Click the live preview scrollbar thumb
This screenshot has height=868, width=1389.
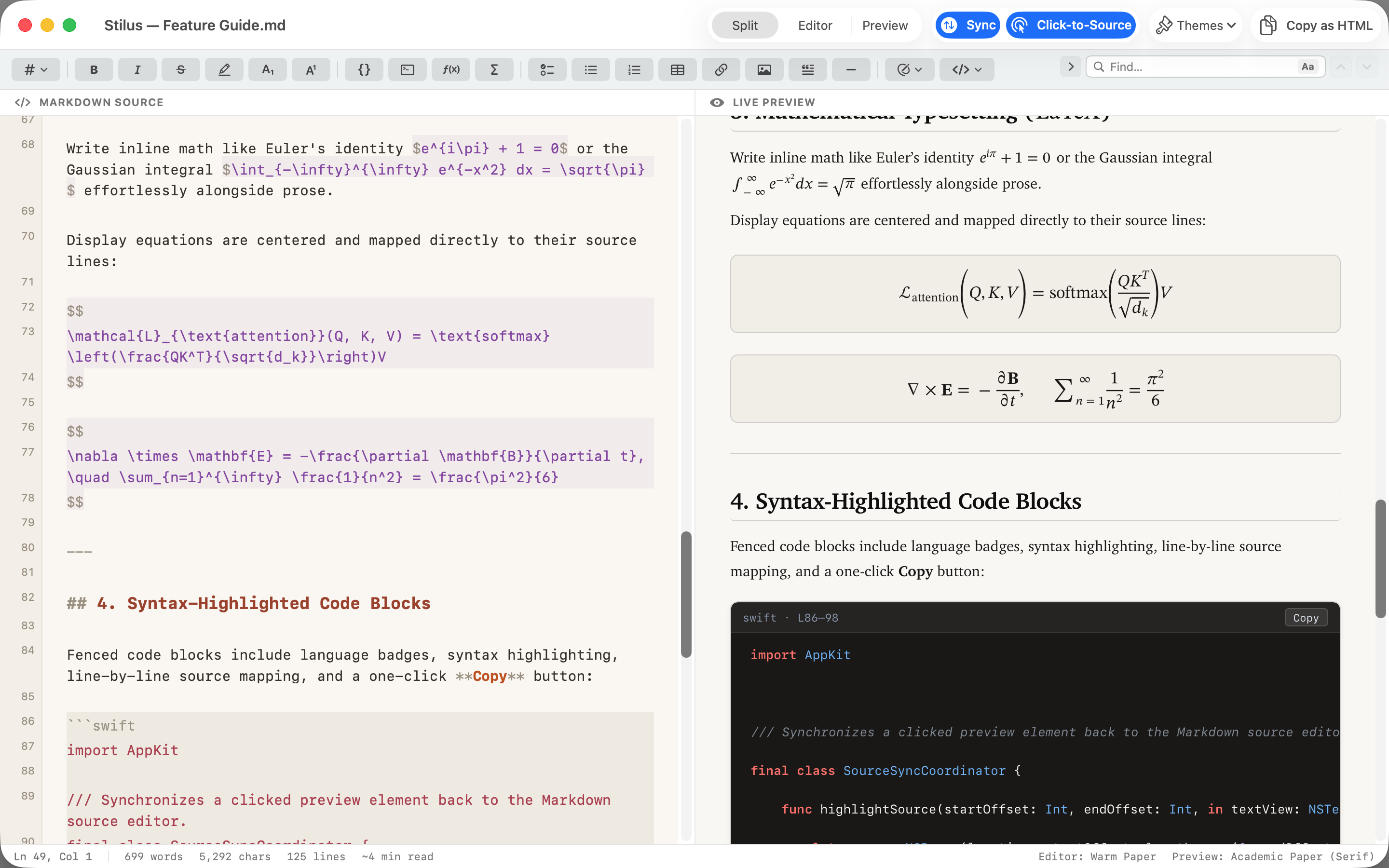(1380, 558)
